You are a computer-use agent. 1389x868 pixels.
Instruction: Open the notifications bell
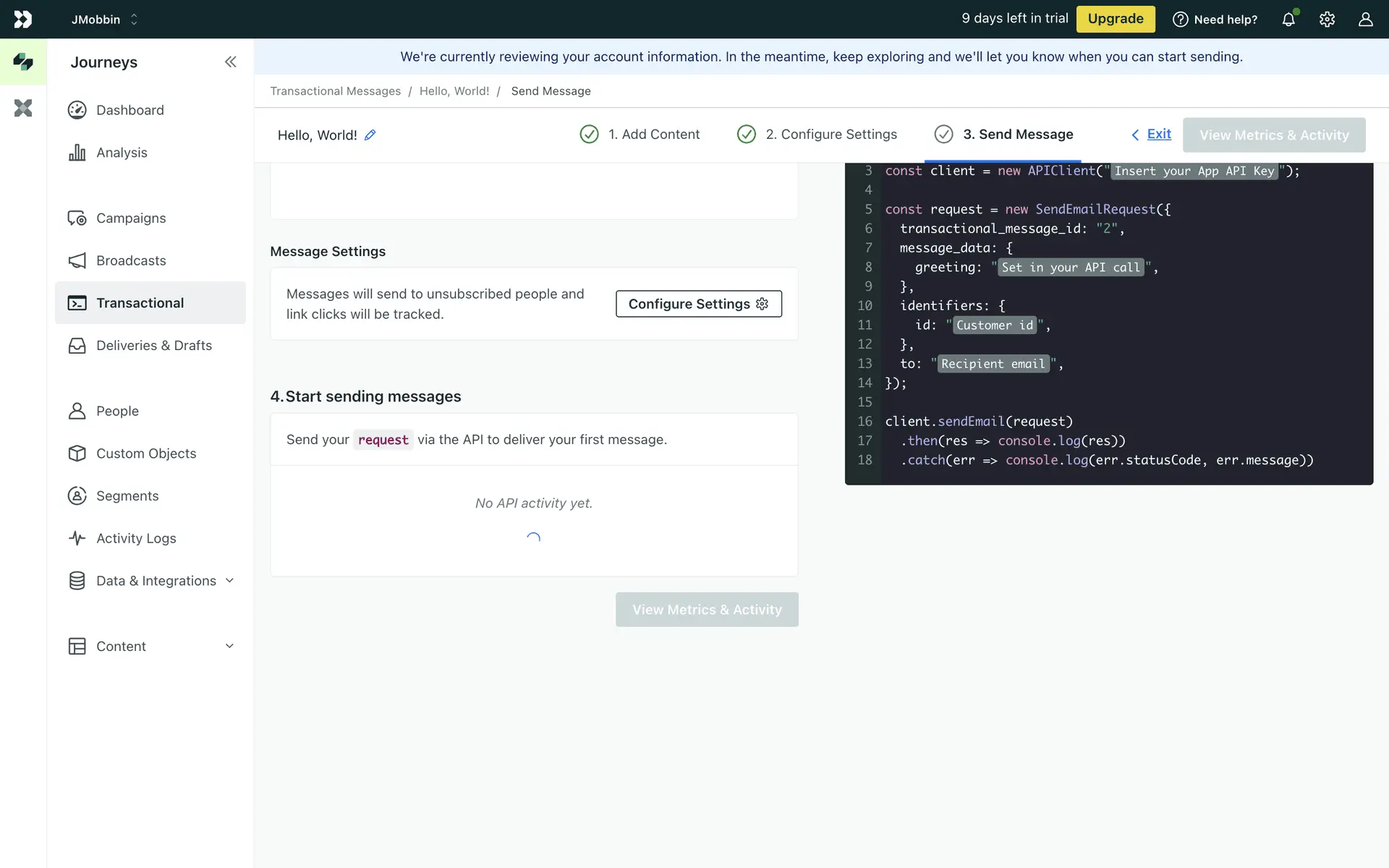tap(1288, 20)
